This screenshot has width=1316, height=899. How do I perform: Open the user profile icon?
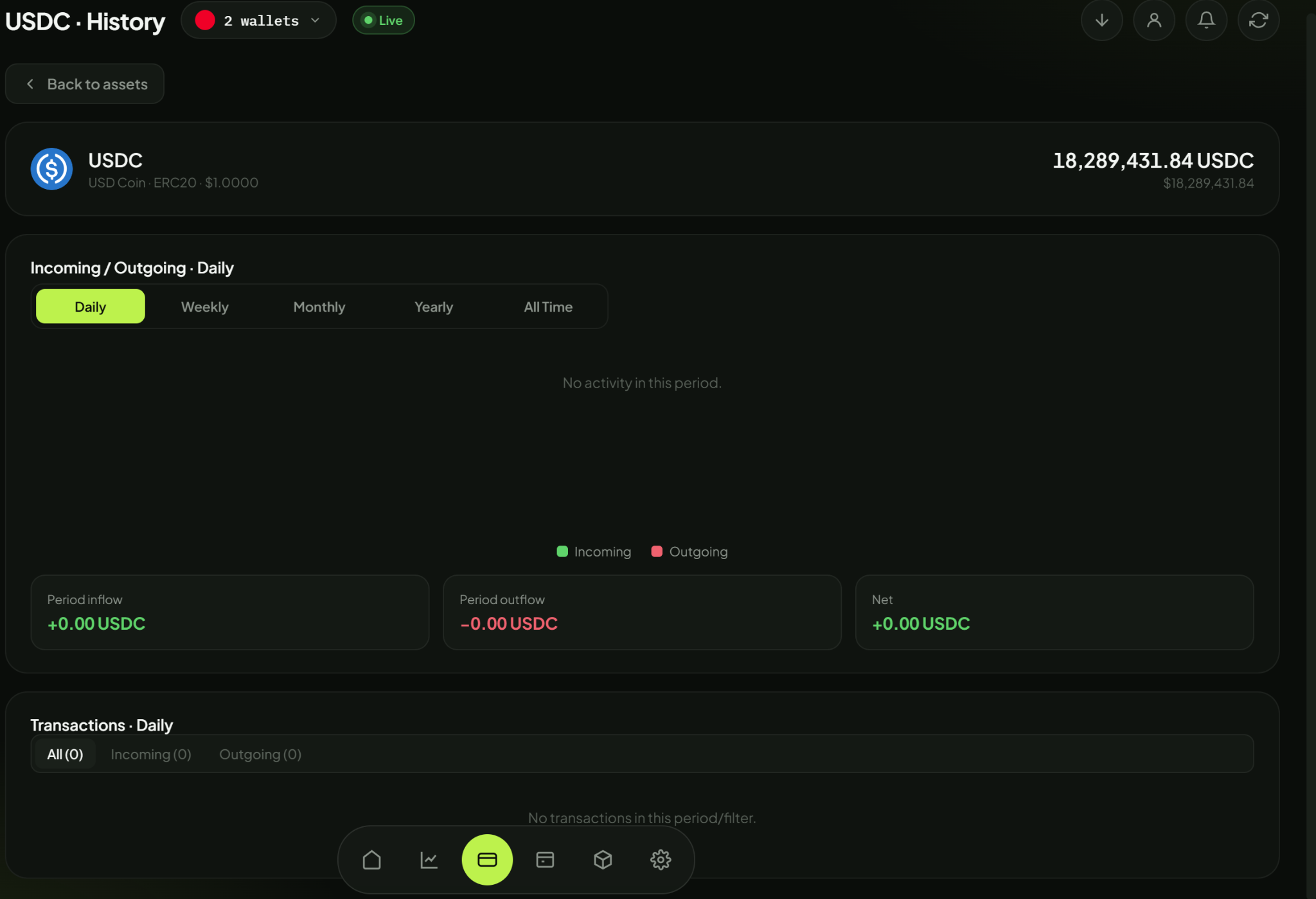tap(1154, 21)
